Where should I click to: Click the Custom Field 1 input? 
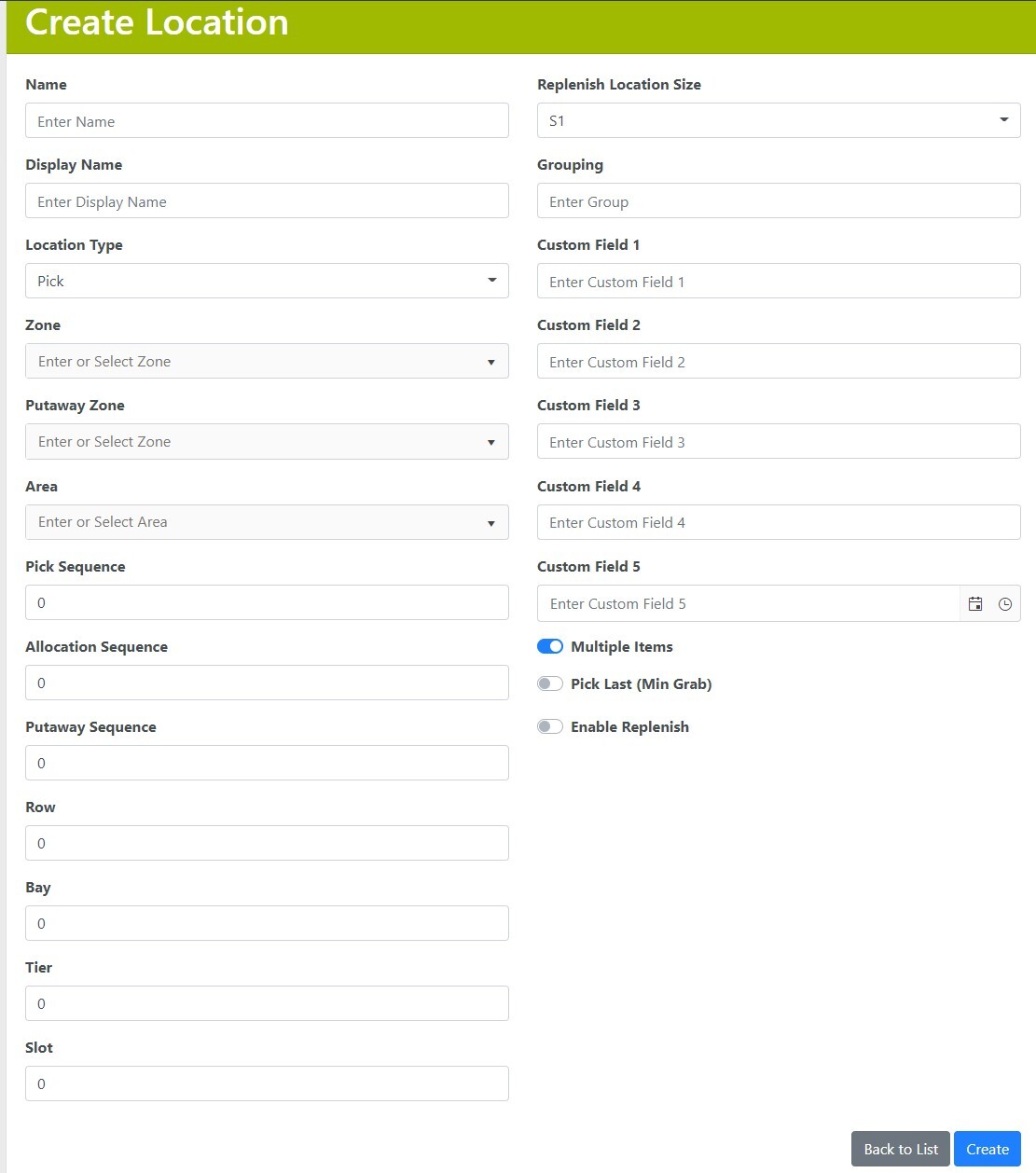click(779, 282)
